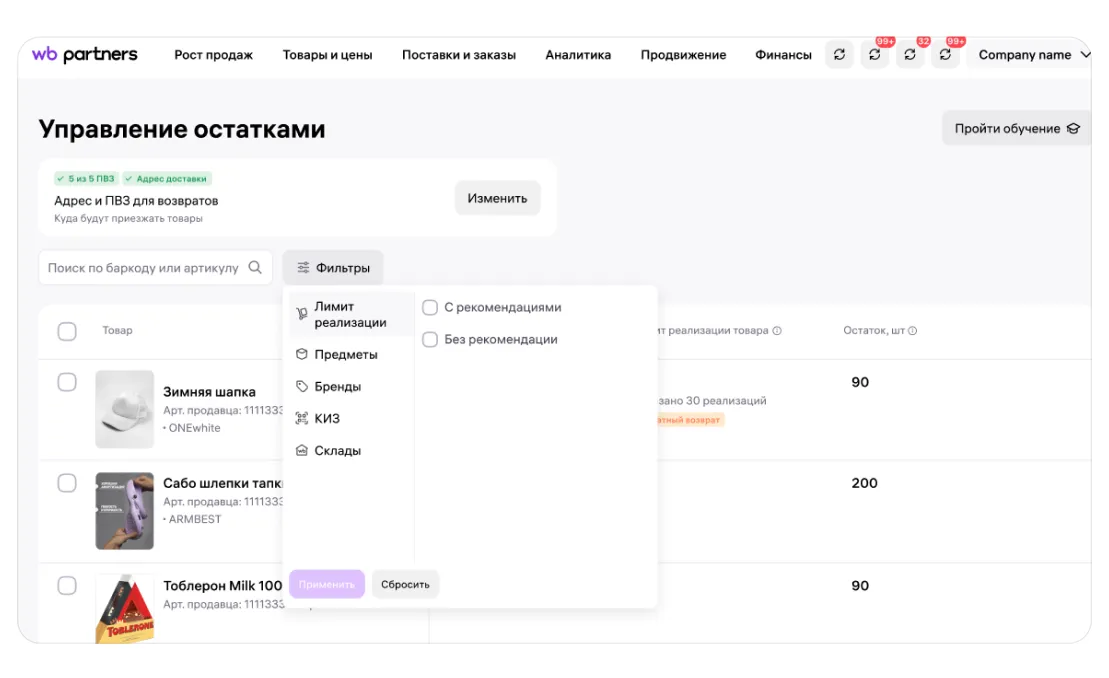Collapse the Фильтры dropdown
The height and width of the screenshot is (678, 1109).
333,268
